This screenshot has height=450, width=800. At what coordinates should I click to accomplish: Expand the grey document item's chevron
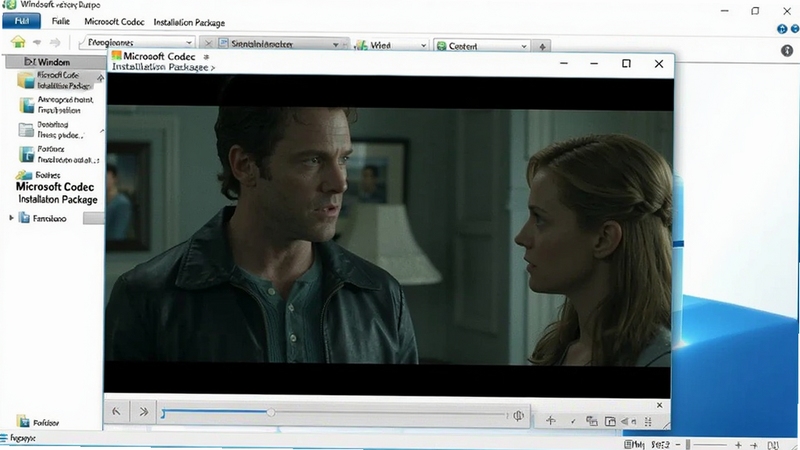102,131
